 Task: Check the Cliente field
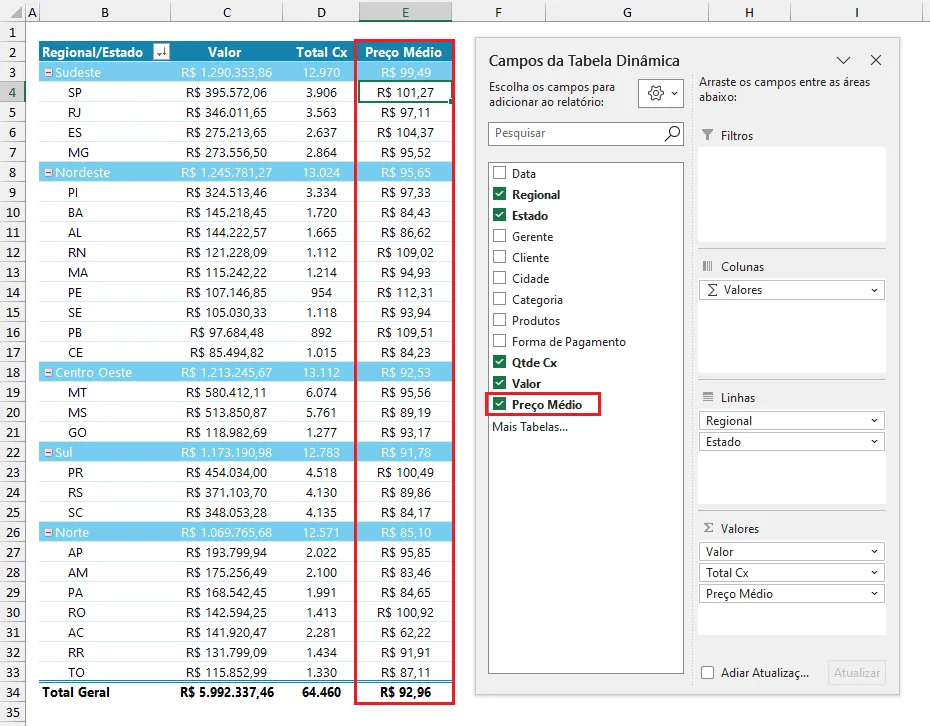coord(499,257)
